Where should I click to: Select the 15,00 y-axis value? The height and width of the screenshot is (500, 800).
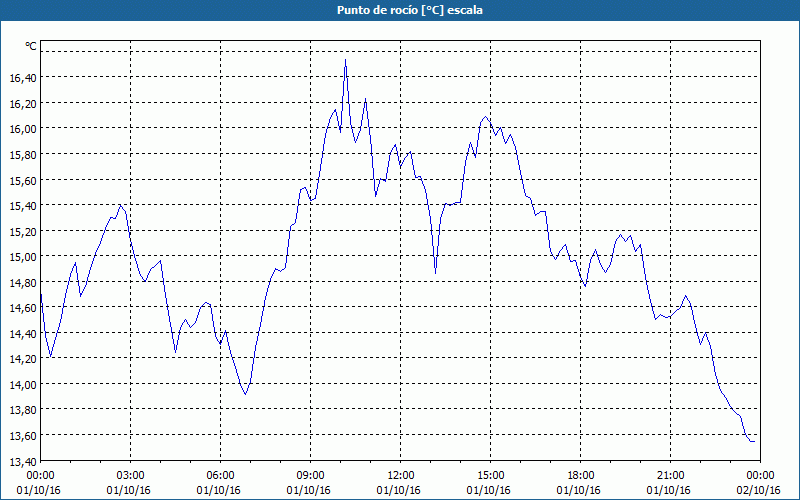[x=23, y=257]
